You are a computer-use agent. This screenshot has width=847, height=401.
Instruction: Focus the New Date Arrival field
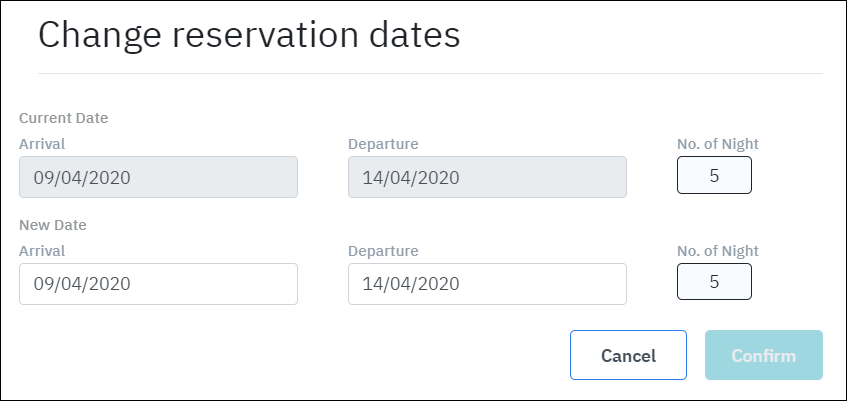[158, 284]
